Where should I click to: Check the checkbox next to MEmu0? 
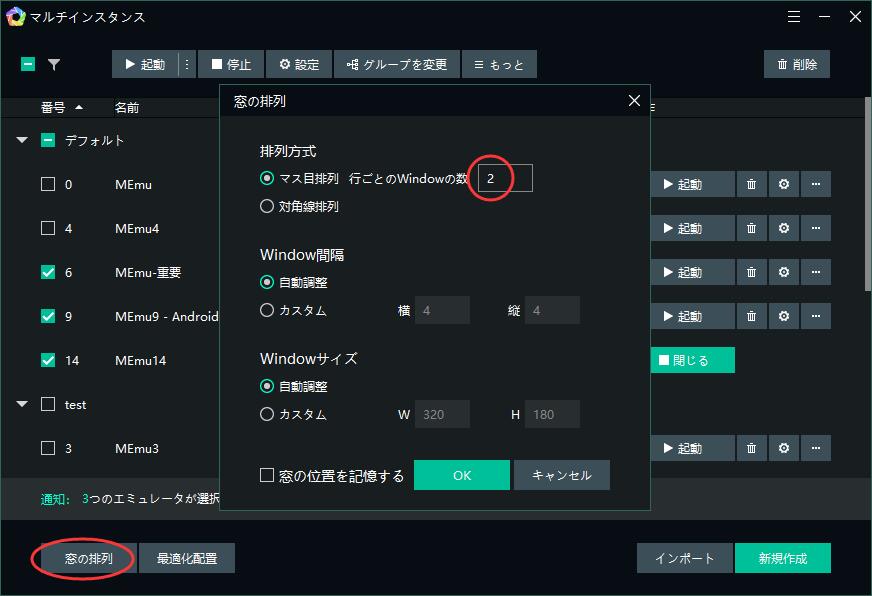pos(47,184)
